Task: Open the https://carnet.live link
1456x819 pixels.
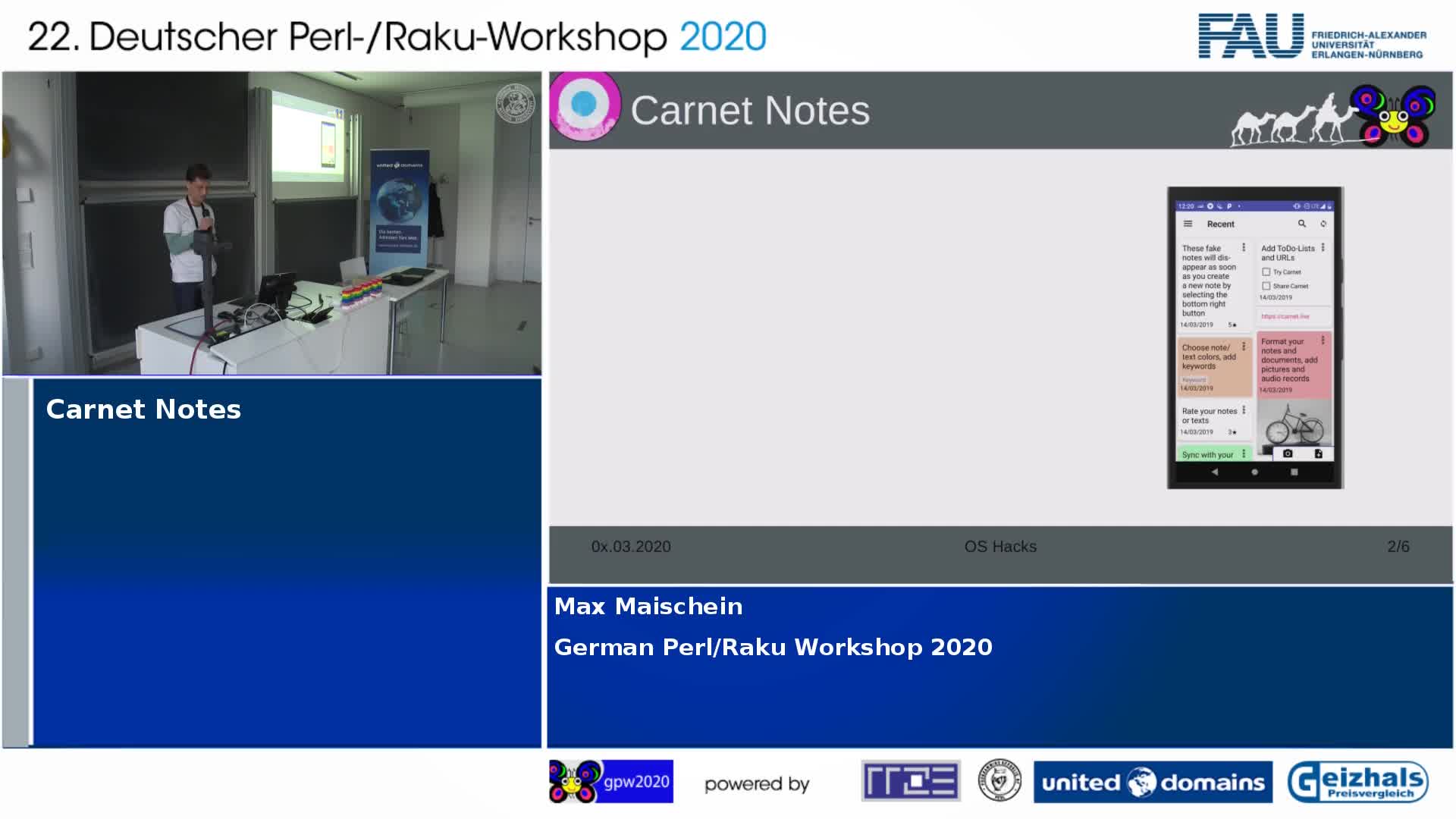Action: coord(1285,316)
